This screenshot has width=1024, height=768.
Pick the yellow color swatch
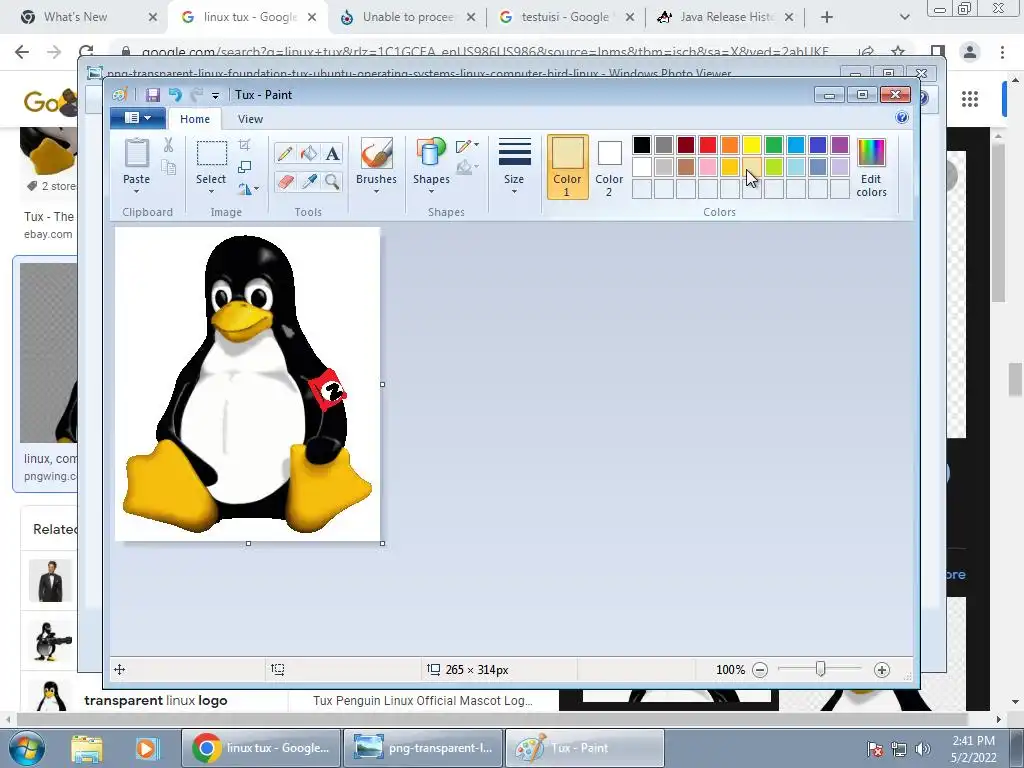point(751,144)
